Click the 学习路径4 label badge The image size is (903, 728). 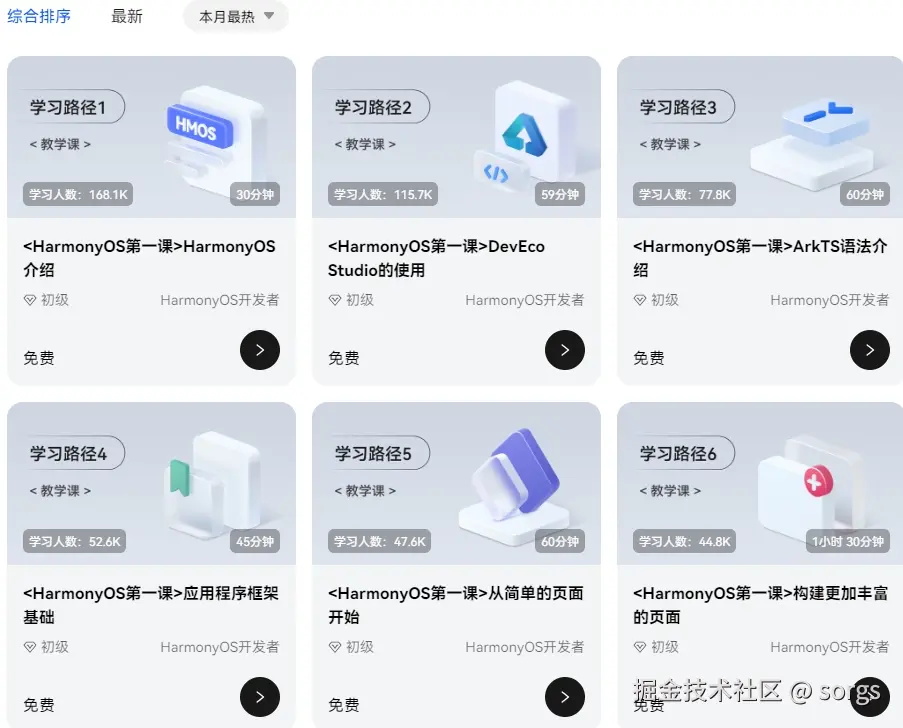click(71, 453)
